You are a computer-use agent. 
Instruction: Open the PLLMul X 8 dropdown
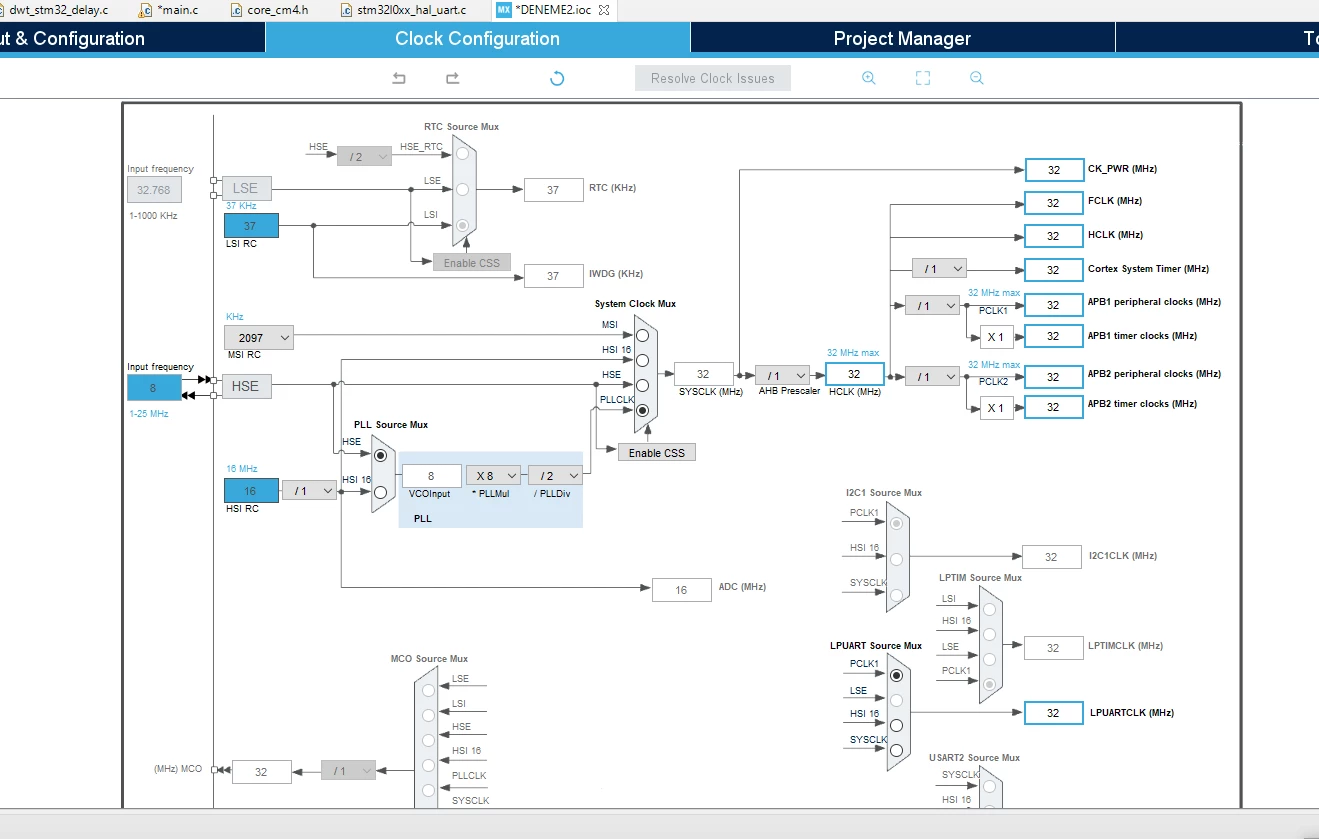[x=494, y=476]
